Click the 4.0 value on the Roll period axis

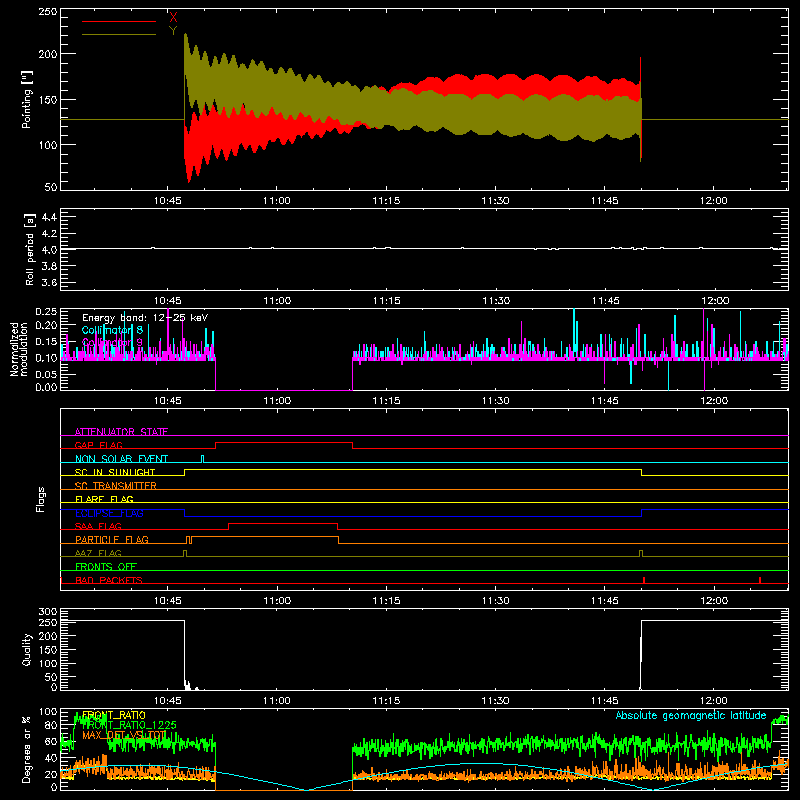(49, 250)
